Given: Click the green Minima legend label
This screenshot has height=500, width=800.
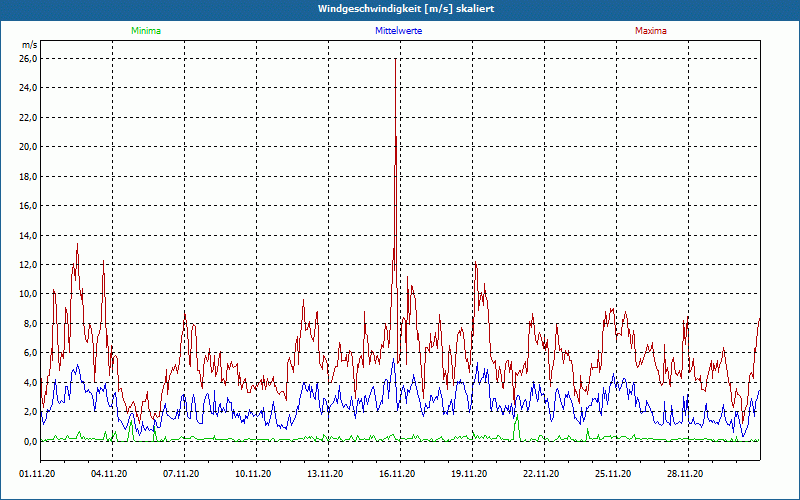Looking at the screenshot, I should pyautogui.click(x=146, y=31).
